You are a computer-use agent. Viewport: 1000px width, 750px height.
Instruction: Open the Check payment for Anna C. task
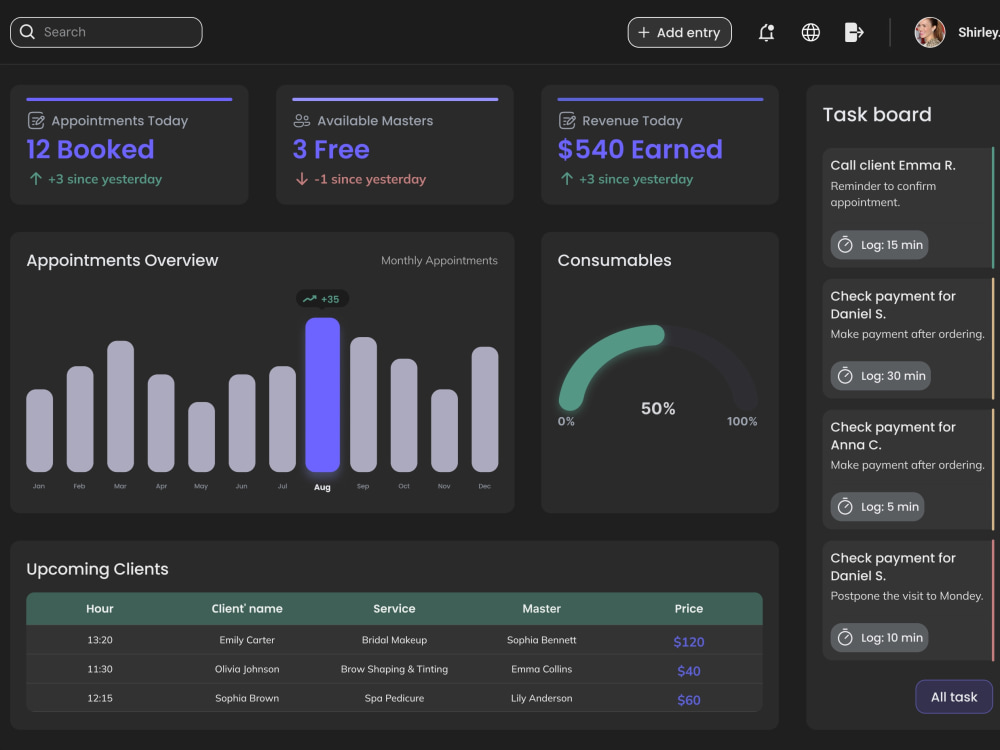pos(908,469)
